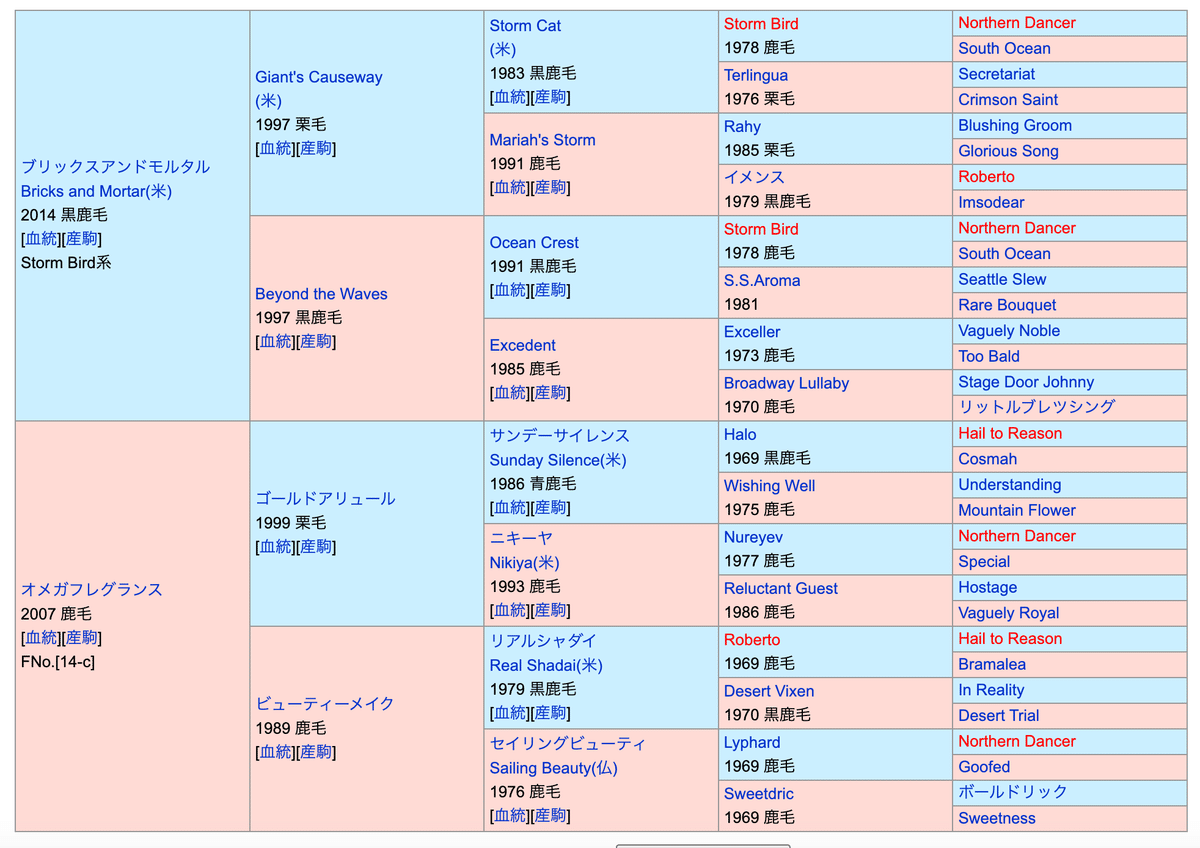Select the Lyphard link
Viewport: 1200px width, 848px height.
pos(752,743)
